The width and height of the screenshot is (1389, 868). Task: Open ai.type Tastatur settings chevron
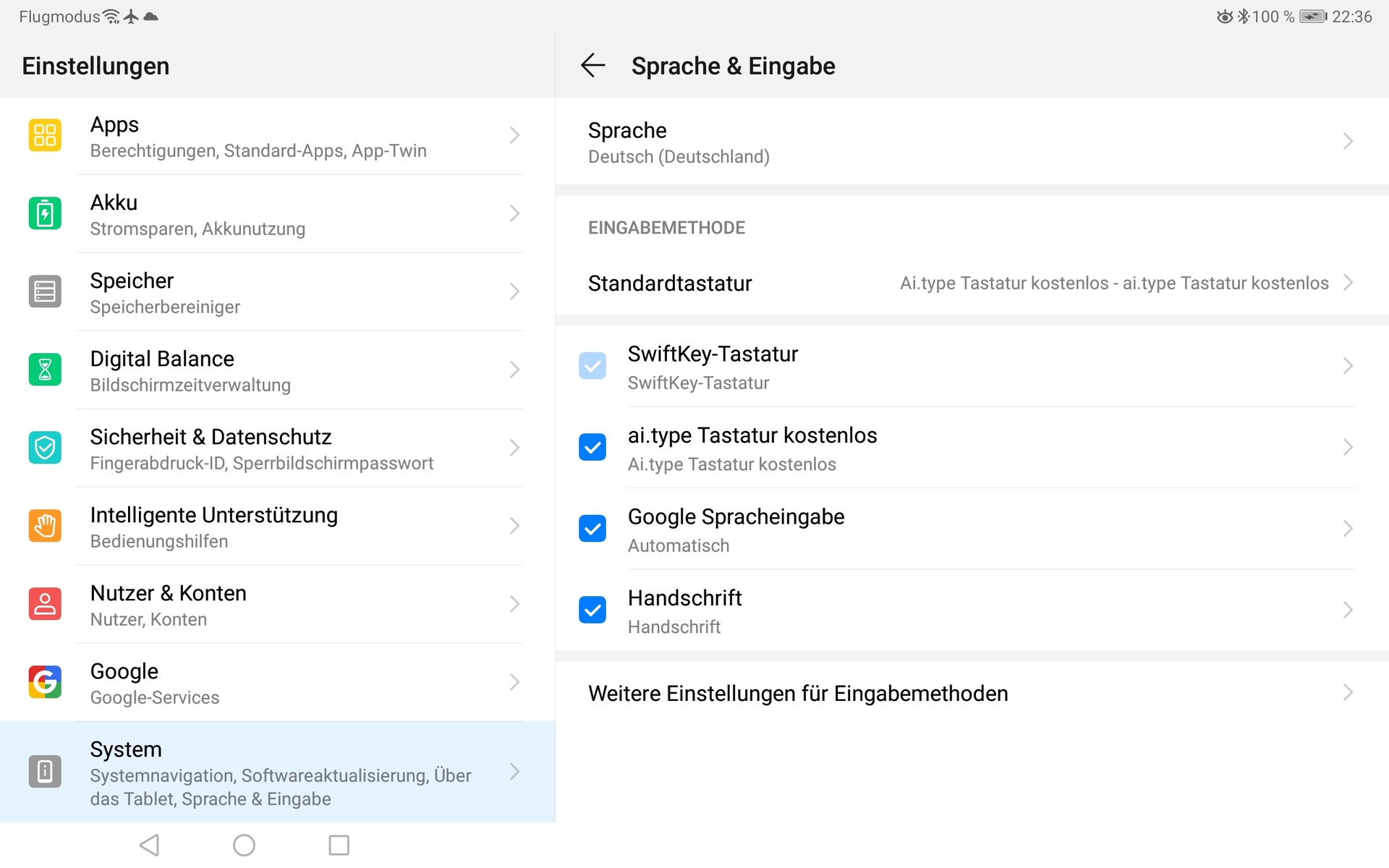(1348, 447)
